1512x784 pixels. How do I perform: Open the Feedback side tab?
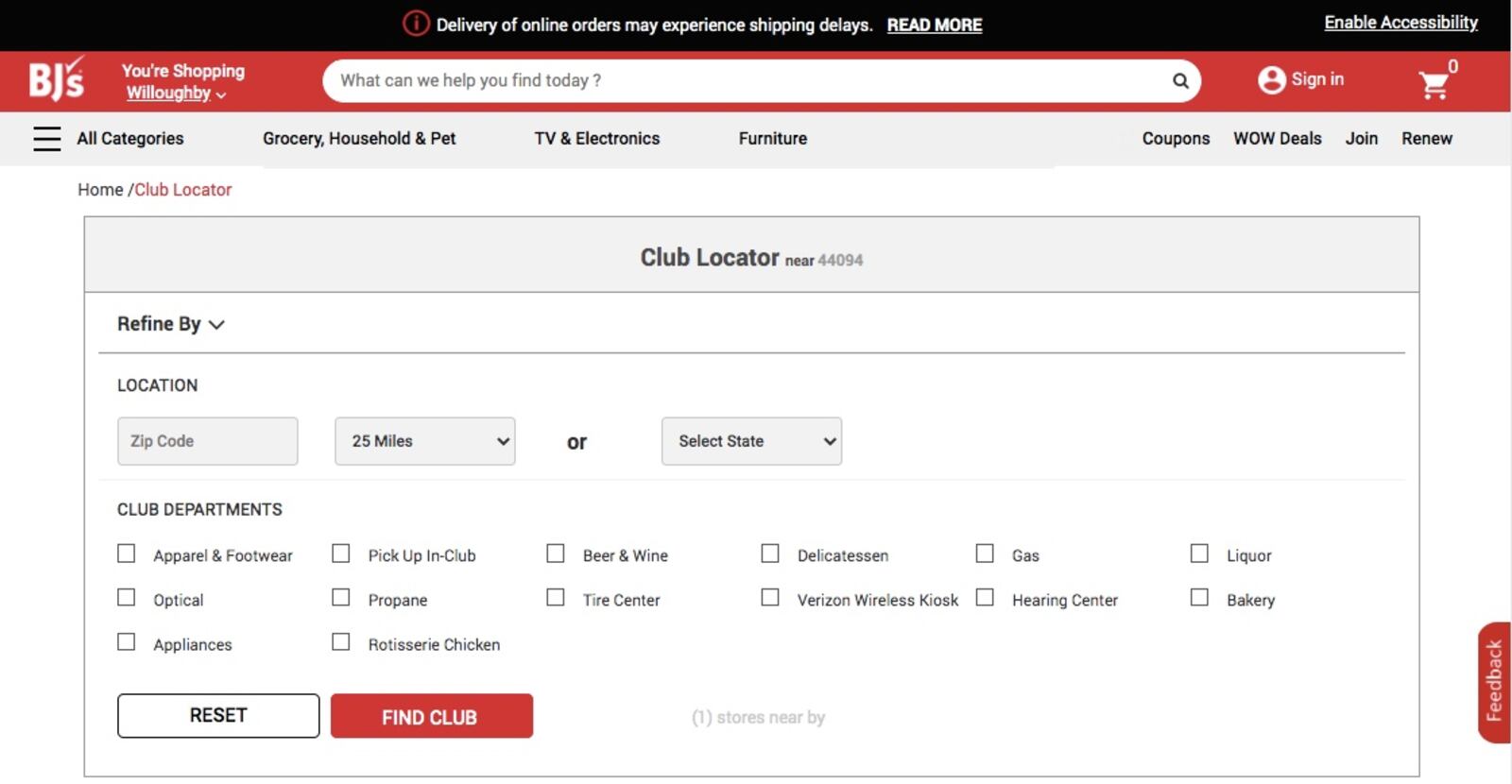click(x=1493, y=681)
